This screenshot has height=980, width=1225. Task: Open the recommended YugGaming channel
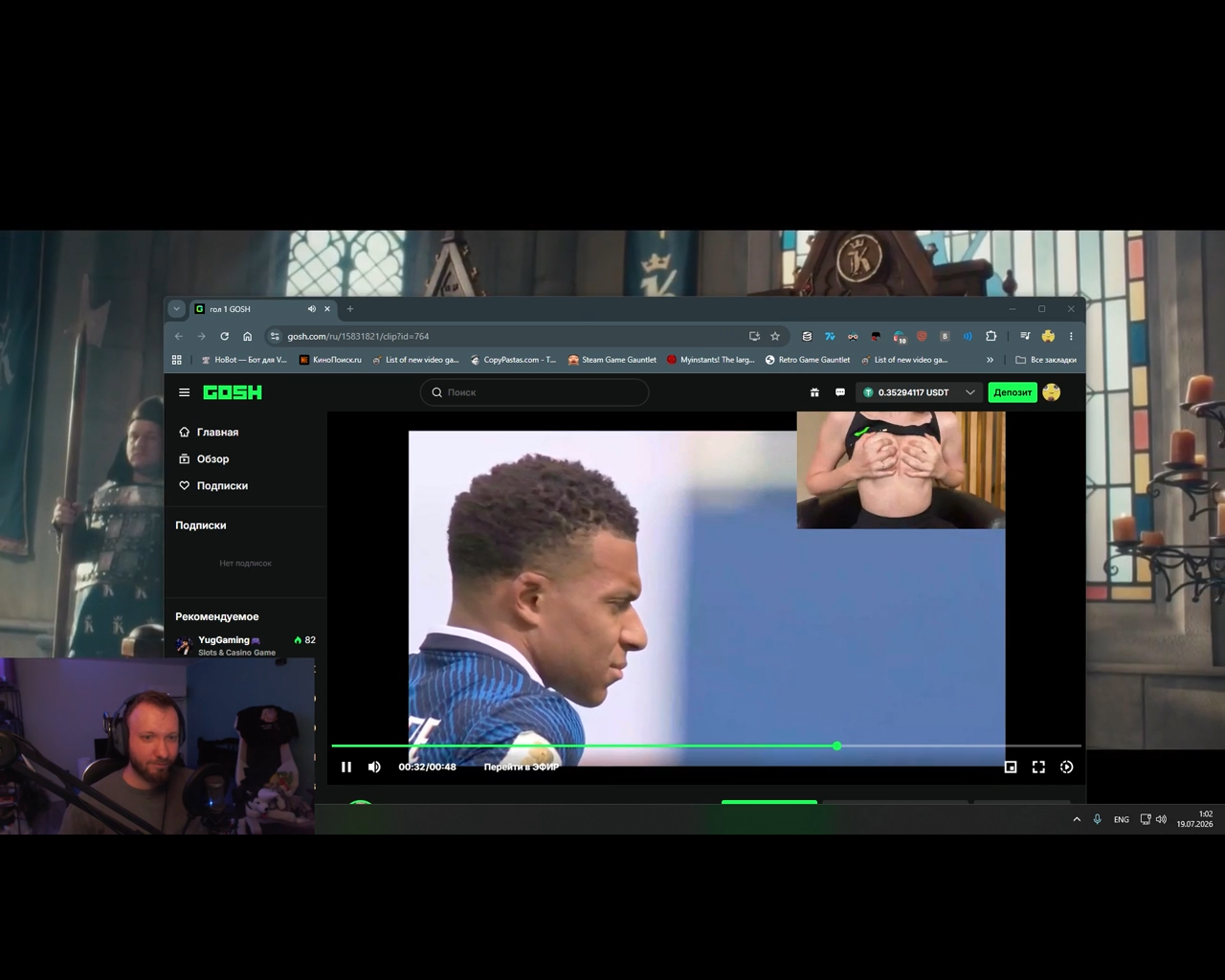point(245,645)
